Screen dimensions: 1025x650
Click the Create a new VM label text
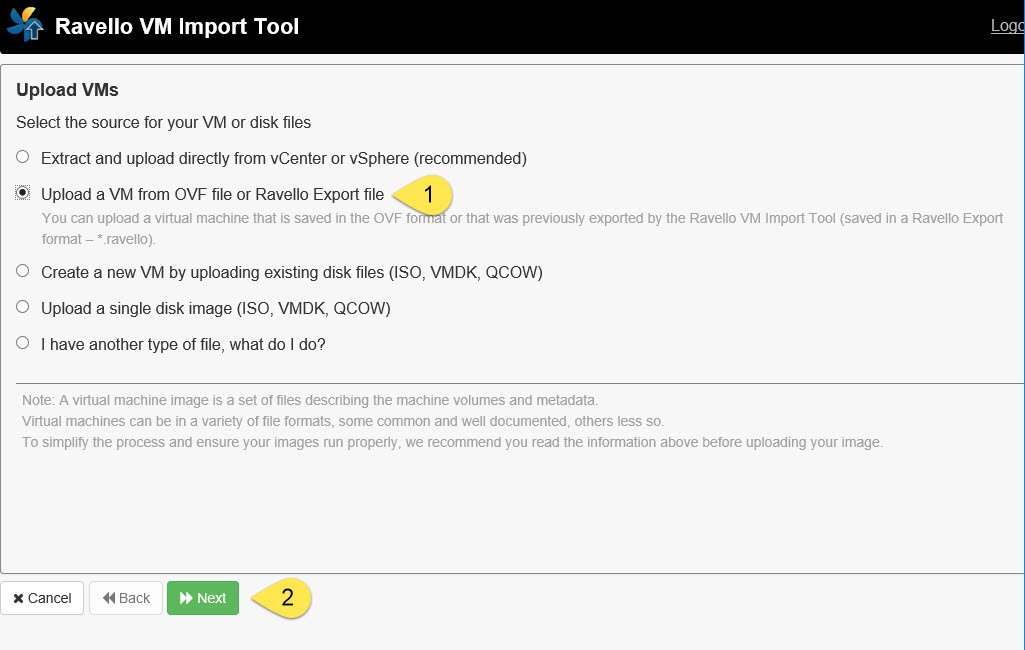pyautogui.click(x=291, y=272)
